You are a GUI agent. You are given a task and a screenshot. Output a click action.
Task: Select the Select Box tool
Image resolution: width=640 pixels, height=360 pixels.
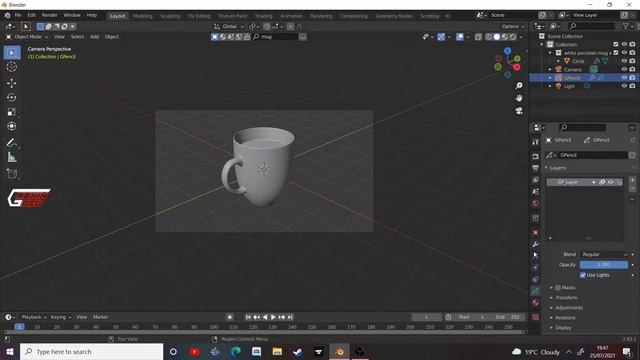click(x=12, y=53)
